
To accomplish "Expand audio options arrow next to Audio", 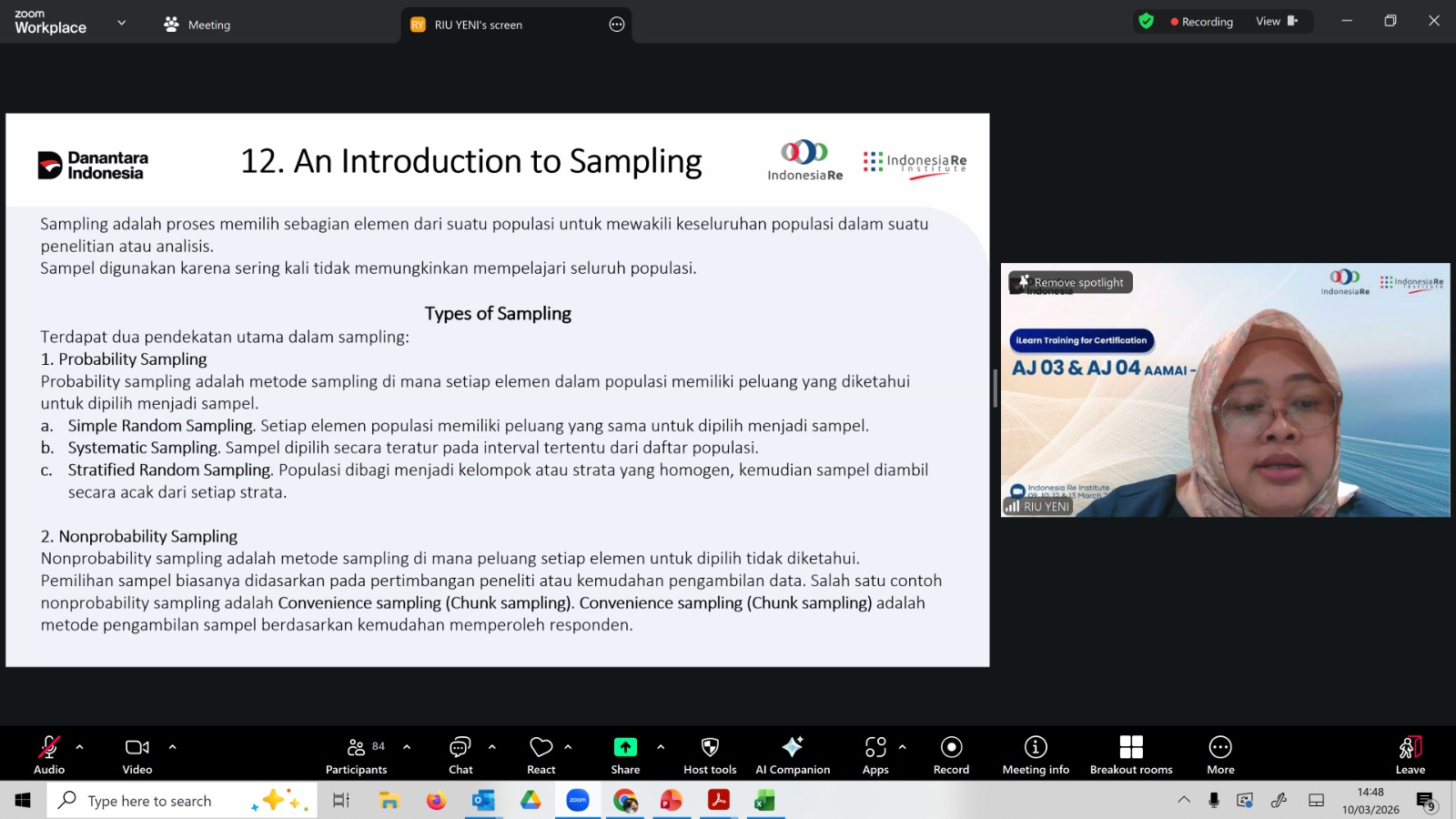I will (x=80, y=747).
